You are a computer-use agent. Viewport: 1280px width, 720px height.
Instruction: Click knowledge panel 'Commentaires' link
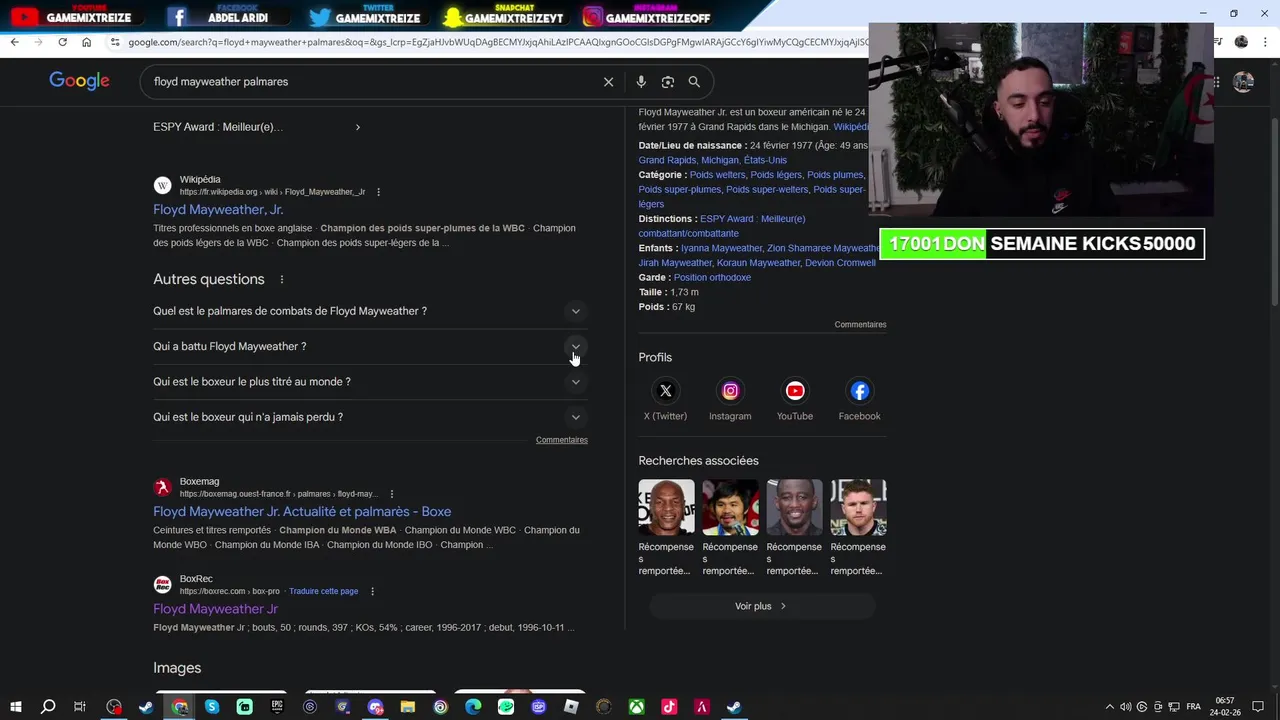(860, 324)
